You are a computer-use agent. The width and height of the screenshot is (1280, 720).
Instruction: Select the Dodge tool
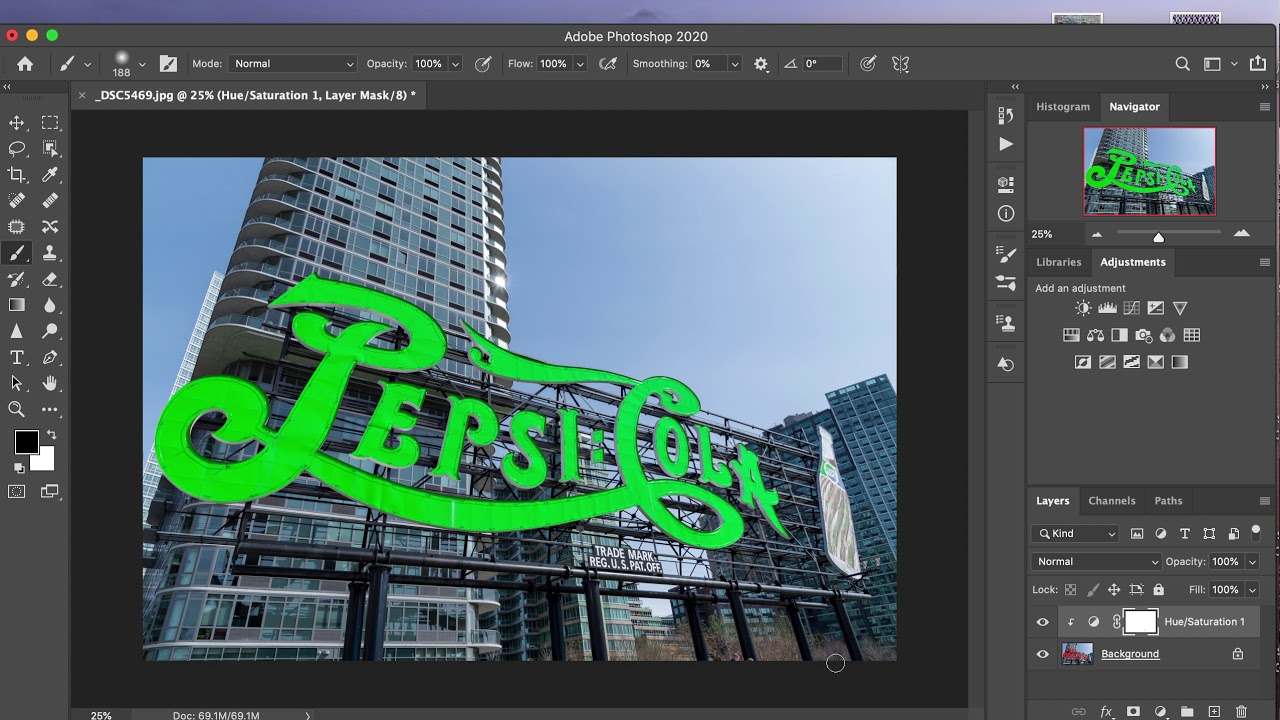(x=50, y=331)
